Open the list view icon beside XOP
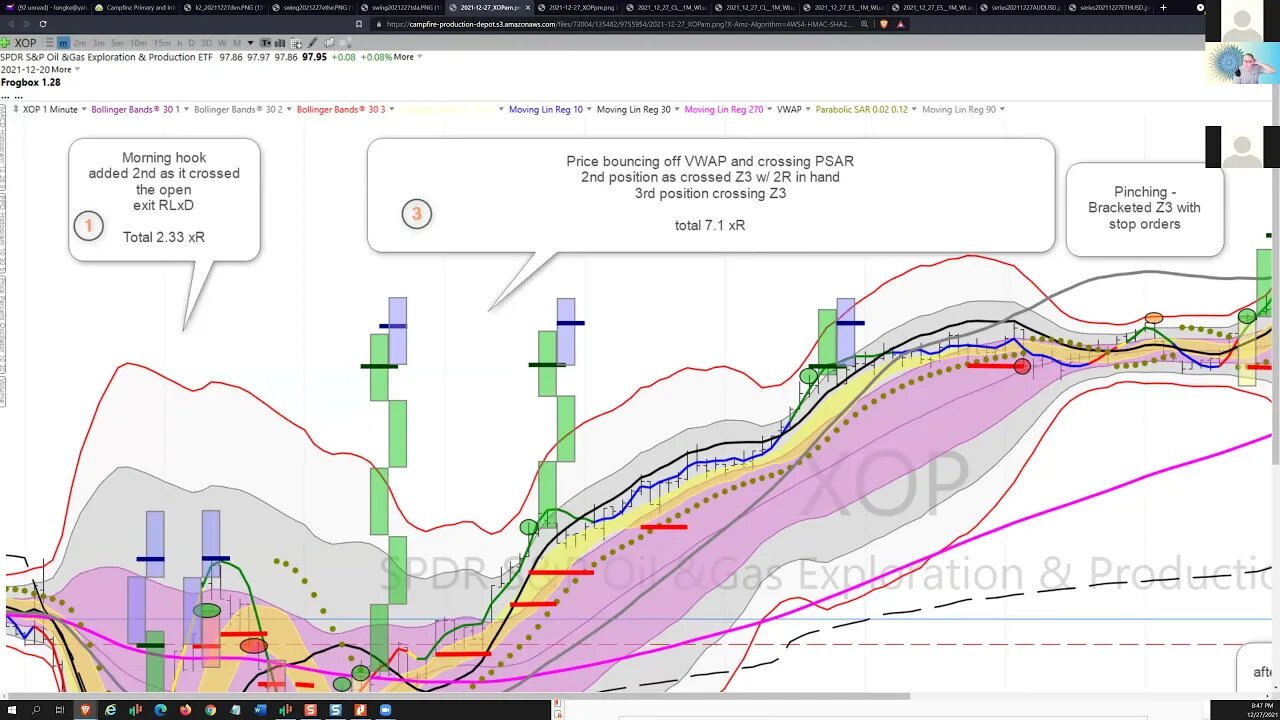The height and width of the screenshot is (720, 1280). (49, 43)
